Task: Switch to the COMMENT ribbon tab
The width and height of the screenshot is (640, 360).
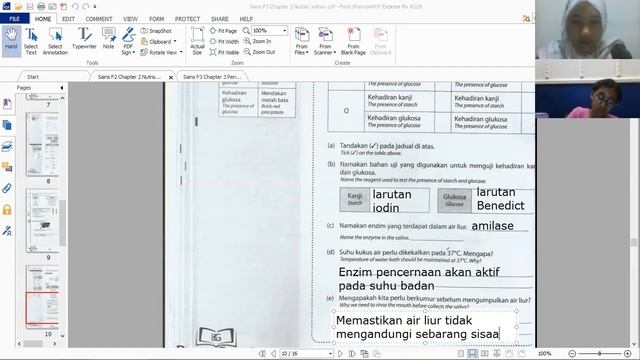Action: click(99, 19)
